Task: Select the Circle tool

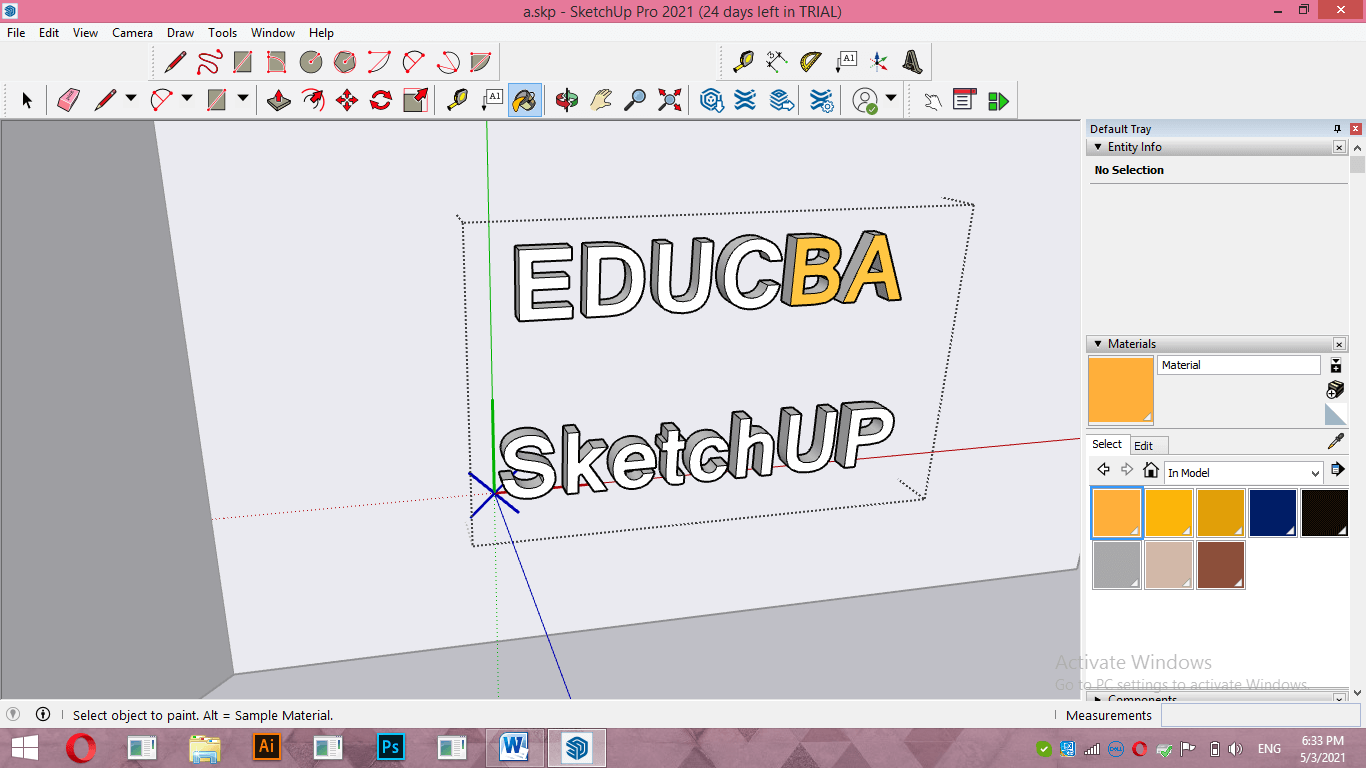Action: click(311, 62)
